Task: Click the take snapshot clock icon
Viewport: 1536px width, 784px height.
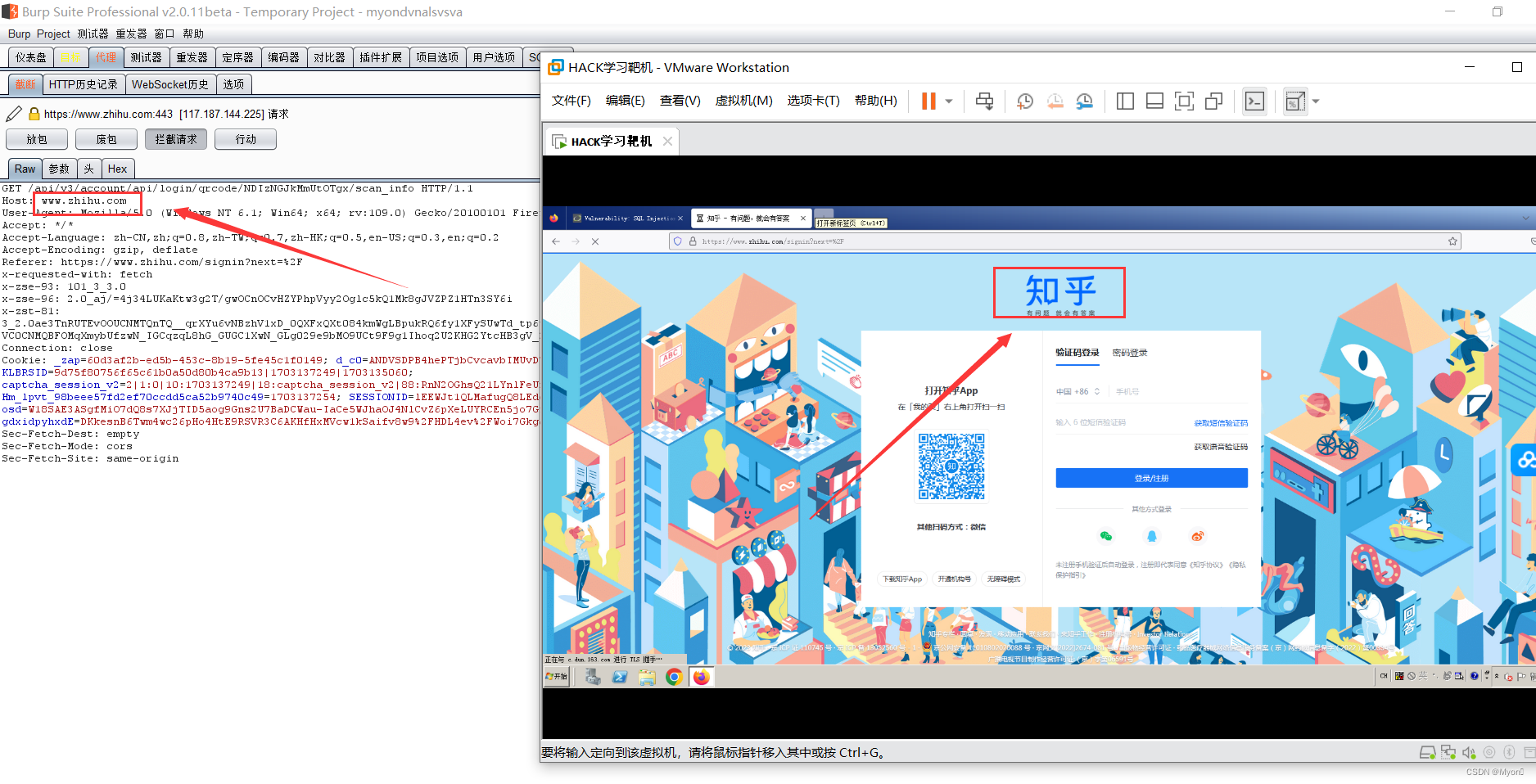Action: [x=1025, y=101]
